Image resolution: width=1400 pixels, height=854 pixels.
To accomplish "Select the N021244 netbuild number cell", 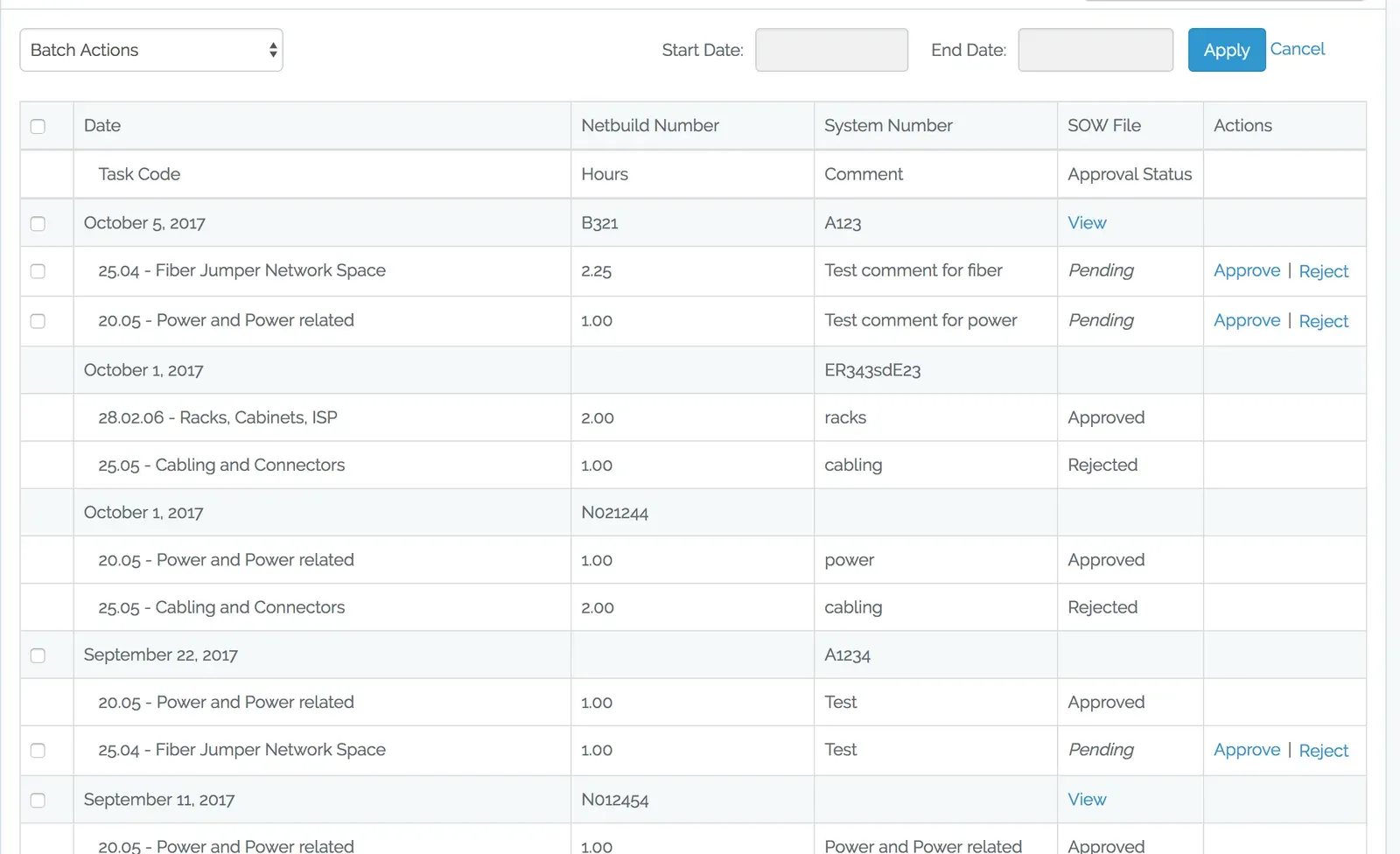I will coord(692,513).
